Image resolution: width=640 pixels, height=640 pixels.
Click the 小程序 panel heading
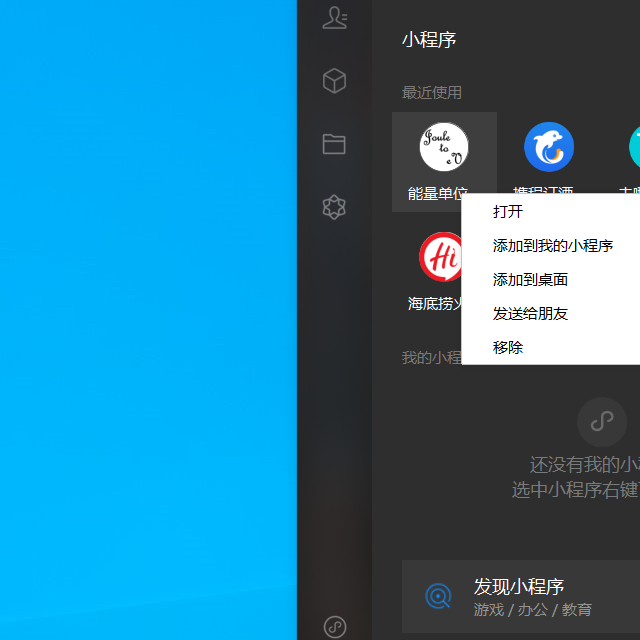429,40
